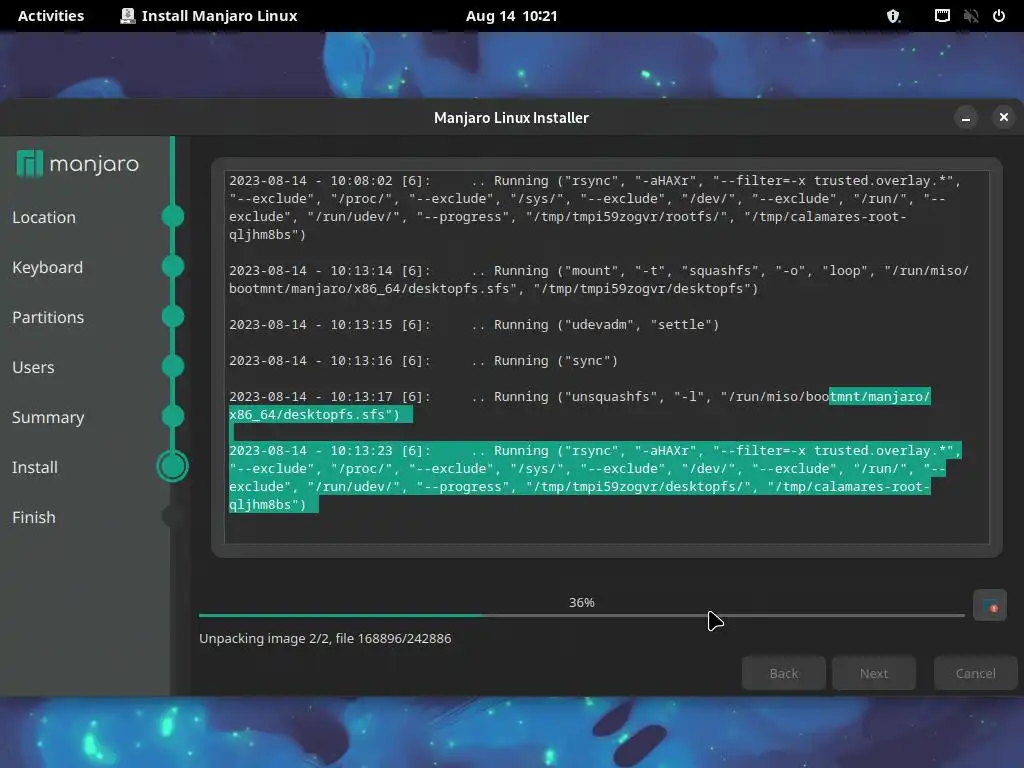1024x768 pixels.
Task: Select the Partitions step
Action: tap(48, 317)
